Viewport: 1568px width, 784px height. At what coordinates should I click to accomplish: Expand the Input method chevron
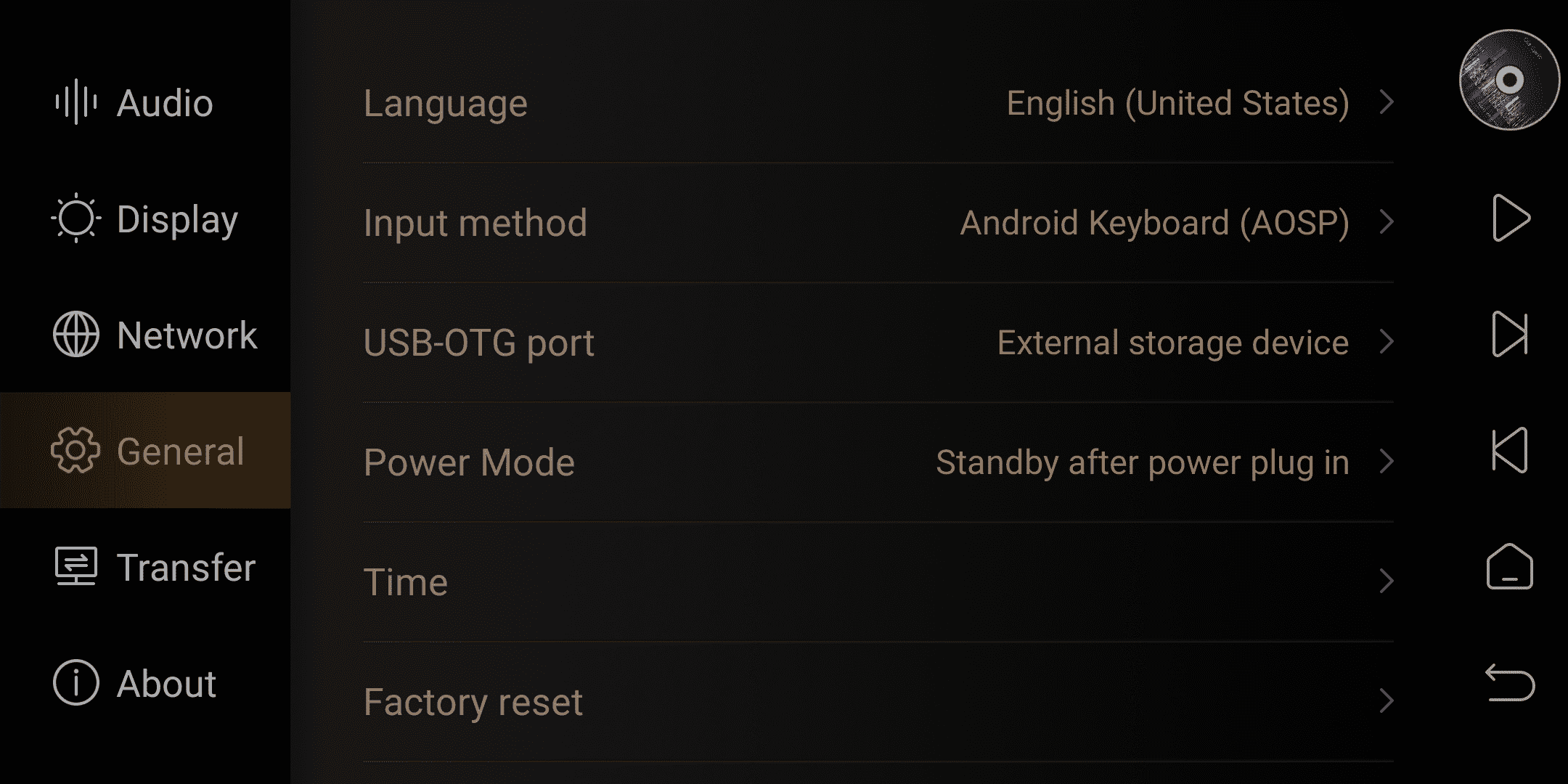tap(1387, 222)
